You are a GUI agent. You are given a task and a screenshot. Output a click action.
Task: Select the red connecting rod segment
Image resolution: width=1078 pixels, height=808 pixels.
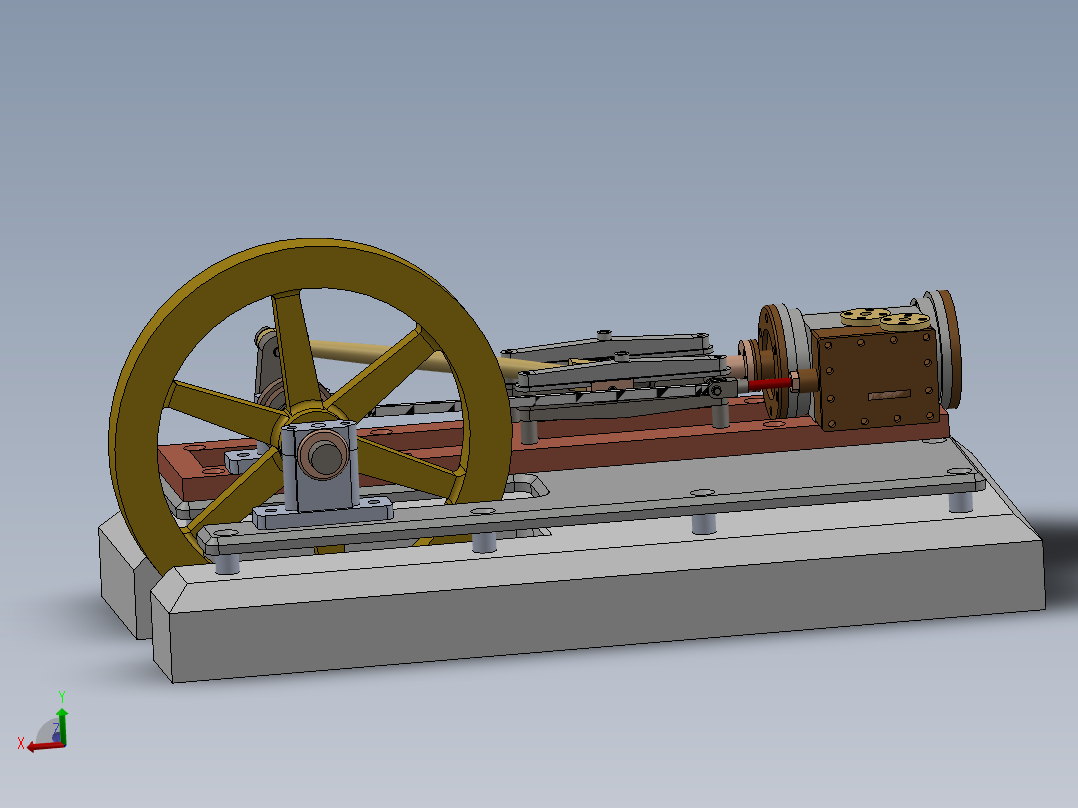770,385
